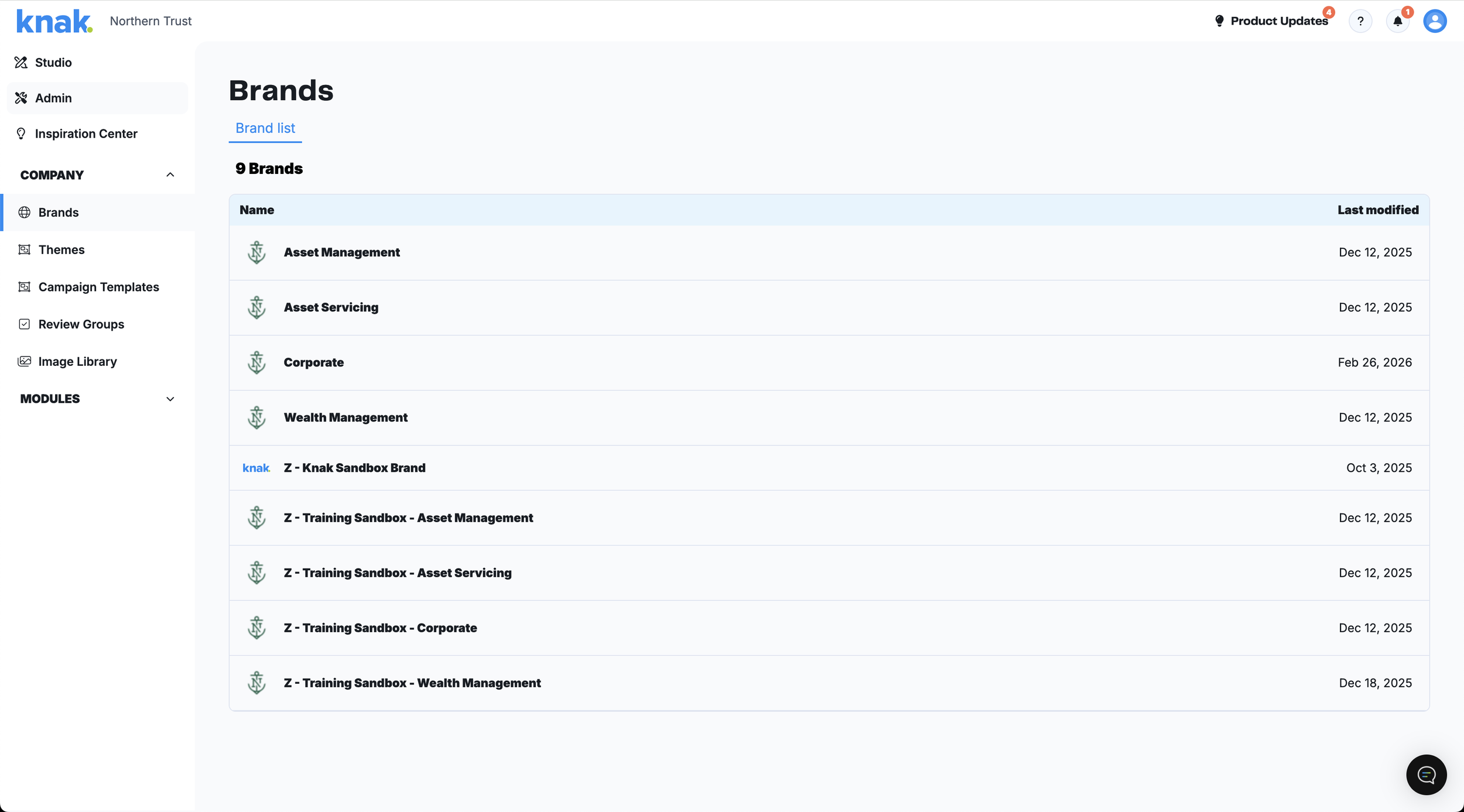The image size is (1464, 812).
Task: Open the help question mark icon
Action: point(1360,21)
